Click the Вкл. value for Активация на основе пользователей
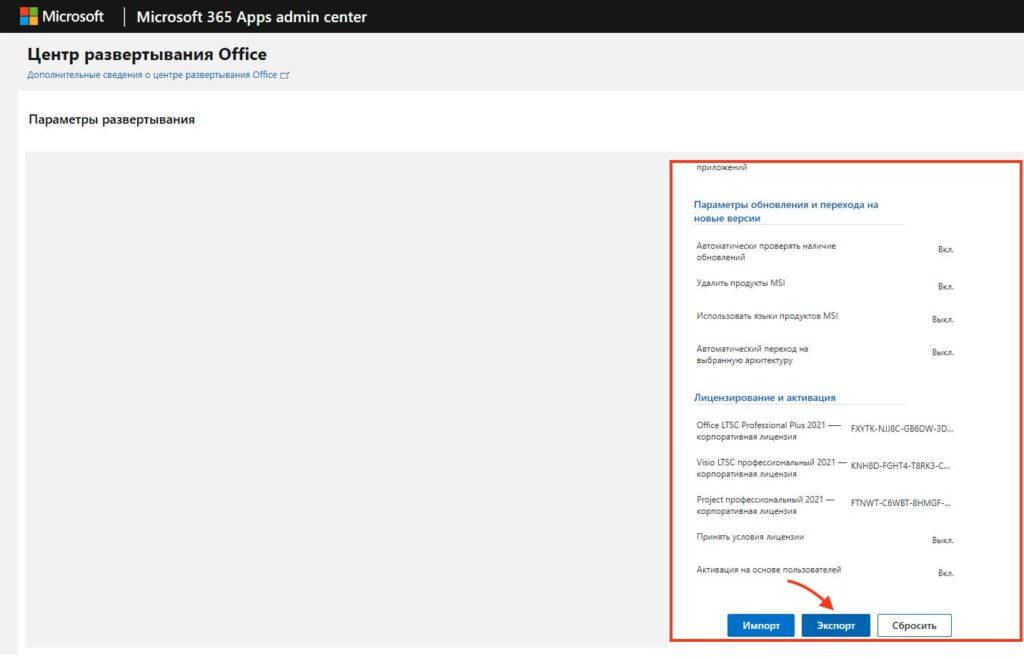Image resolution: width=1024 pixels, height=659 pixels. (946, 573)
